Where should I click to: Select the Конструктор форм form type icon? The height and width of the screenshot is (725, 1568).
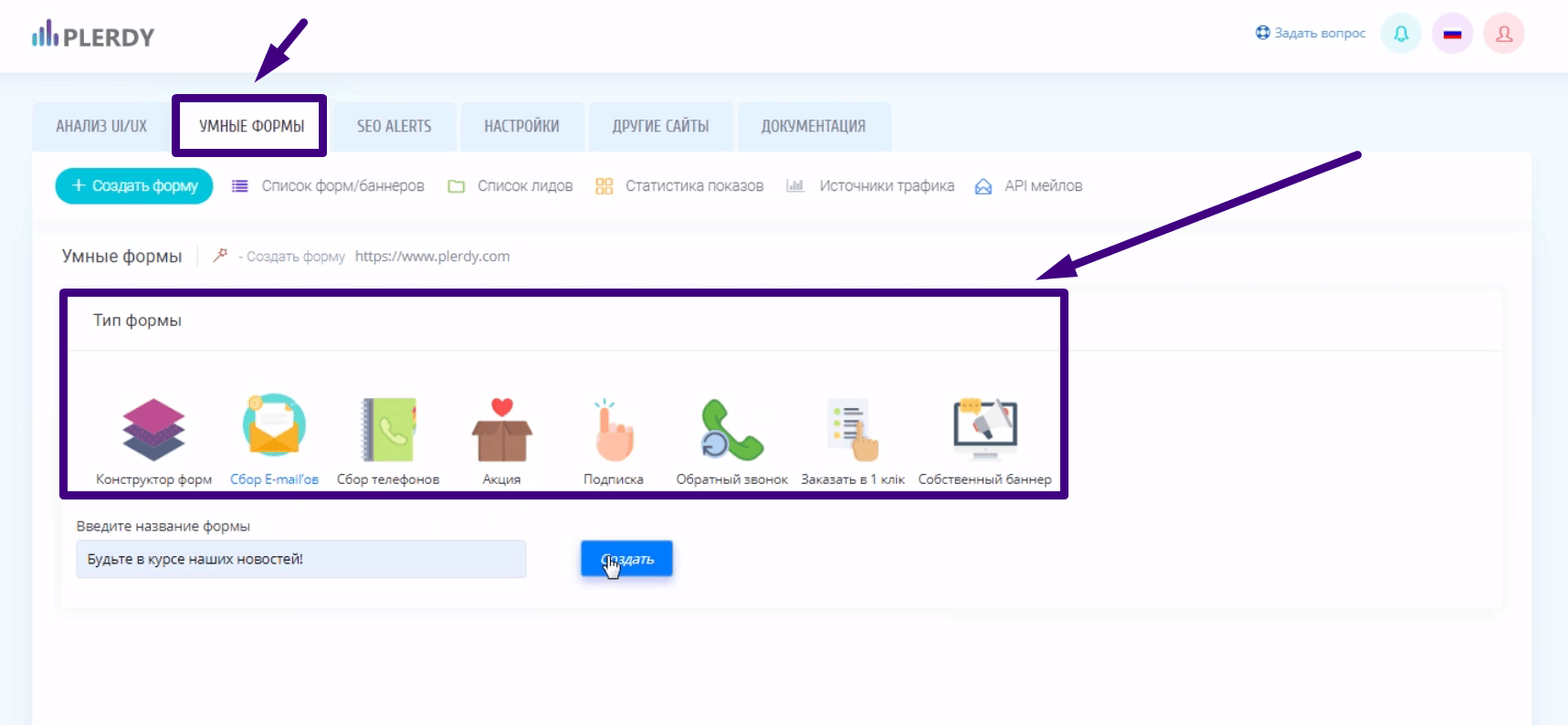(x=153, y=429)
